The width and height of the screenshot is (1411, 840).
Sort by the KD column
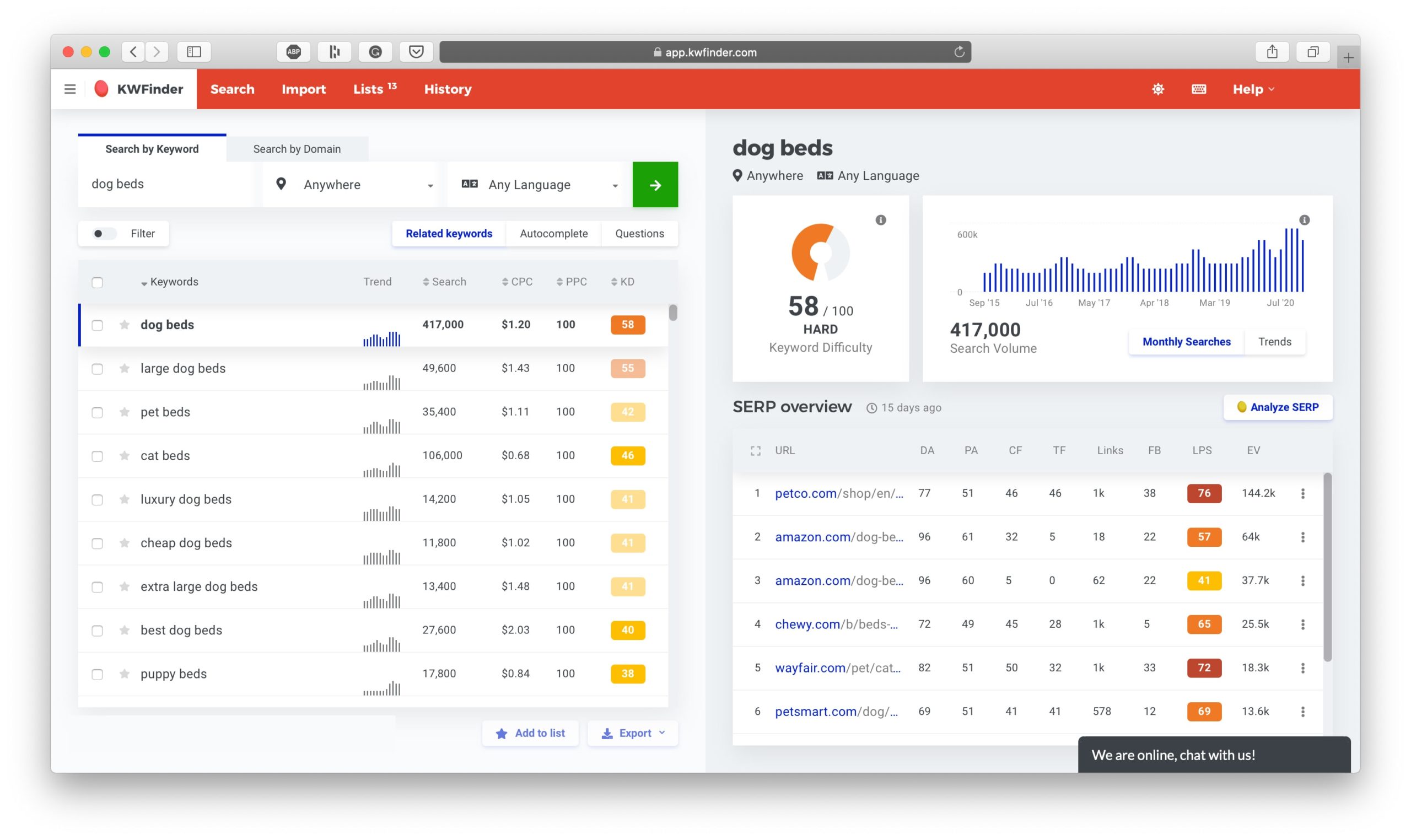point(623,282)
